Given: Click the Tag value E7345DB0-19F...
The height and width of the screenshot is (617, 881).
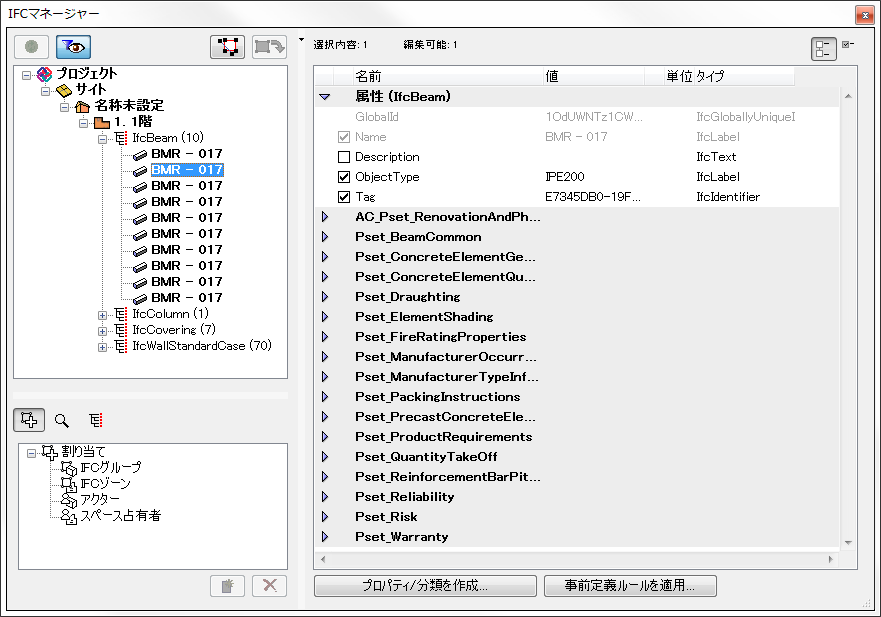Looking at the screenshot, I should pos(593,197).
